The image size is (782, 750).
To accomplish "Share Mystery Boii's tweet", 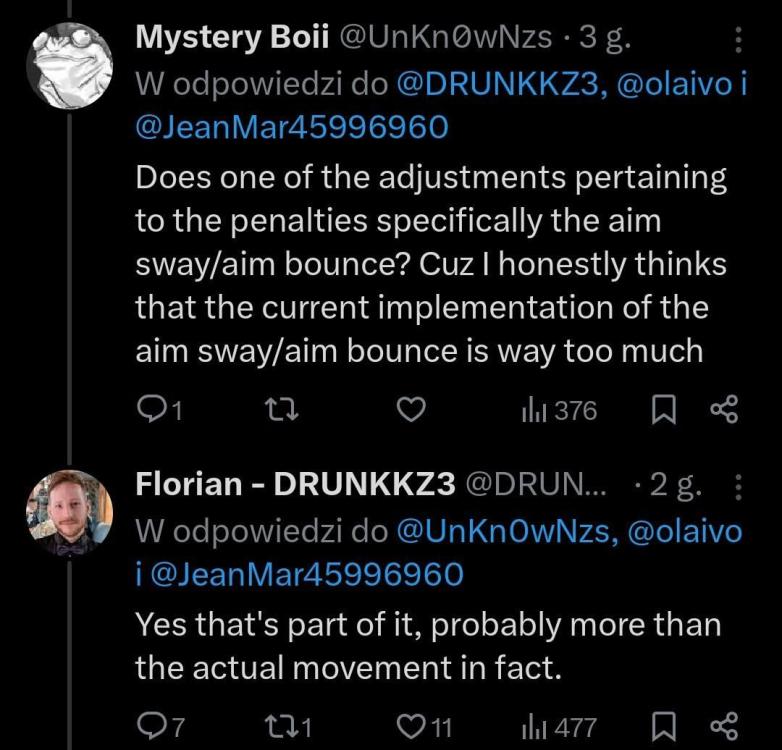I will click(722, 410).
